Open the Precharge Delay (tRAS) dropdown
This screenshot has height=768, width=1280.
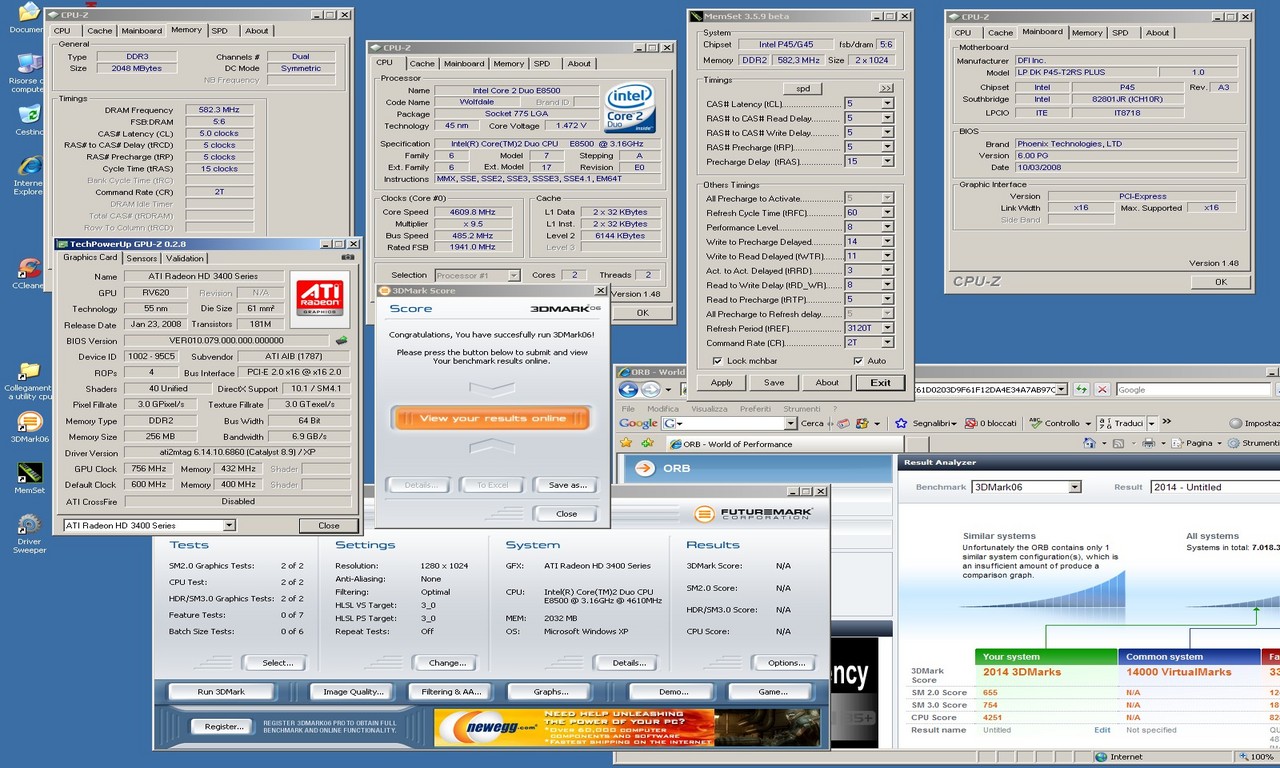tap(887, 161)
